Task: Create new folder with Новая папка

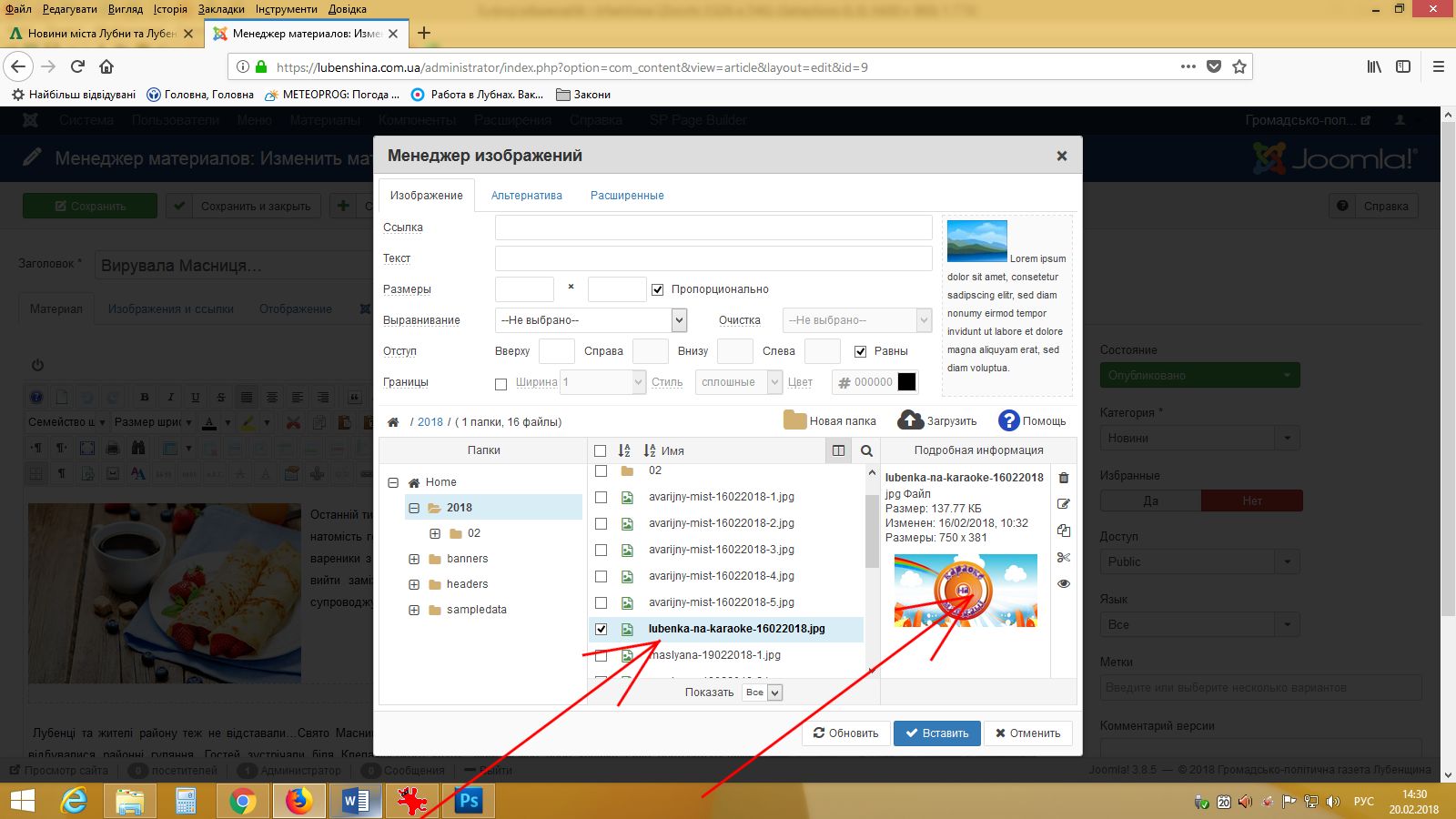Action: 830,420
